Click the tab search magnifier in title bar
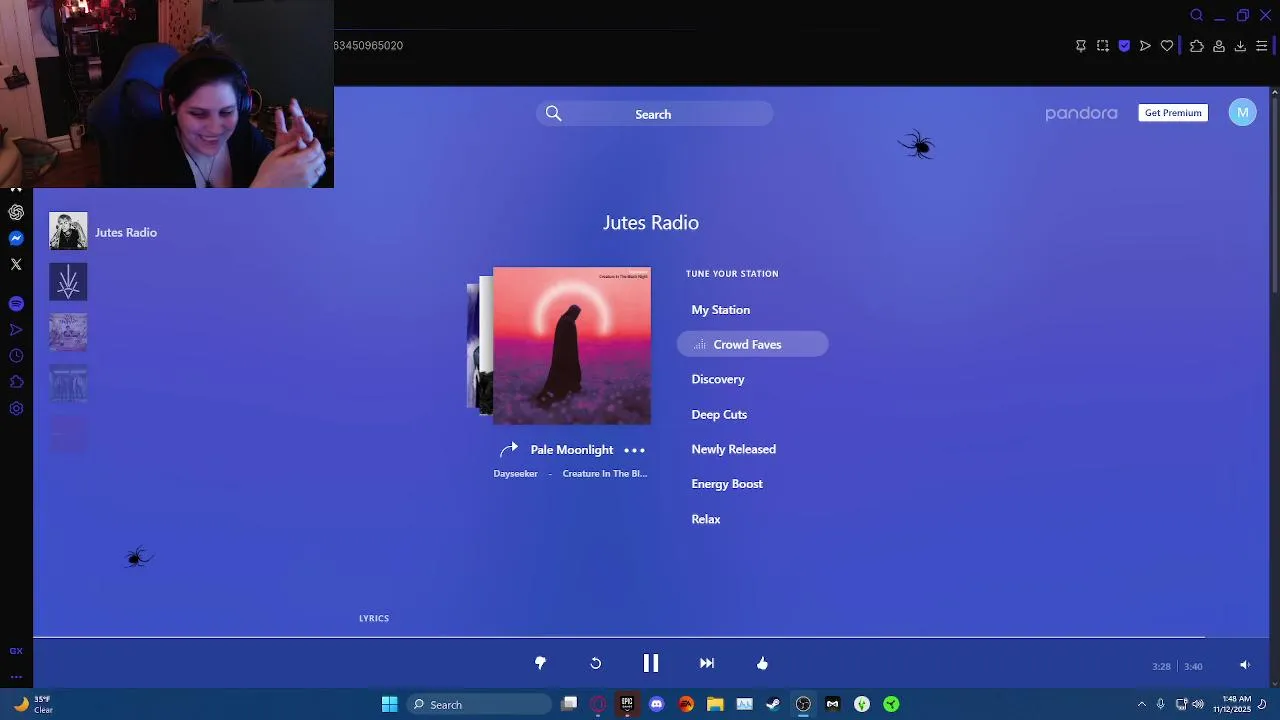 pyautogui.click(x=1197, y=15)
